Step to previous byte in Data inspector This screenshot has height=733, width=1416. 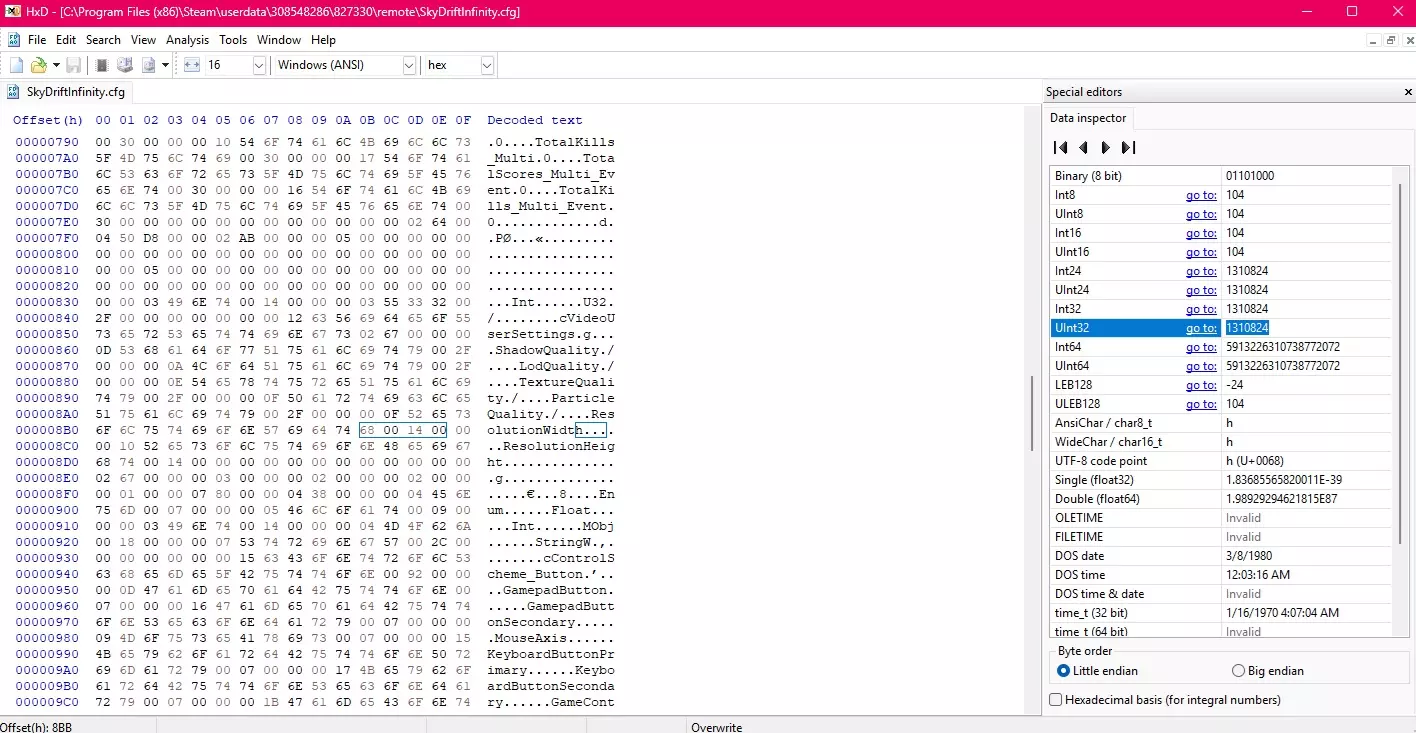[1083, 148]
